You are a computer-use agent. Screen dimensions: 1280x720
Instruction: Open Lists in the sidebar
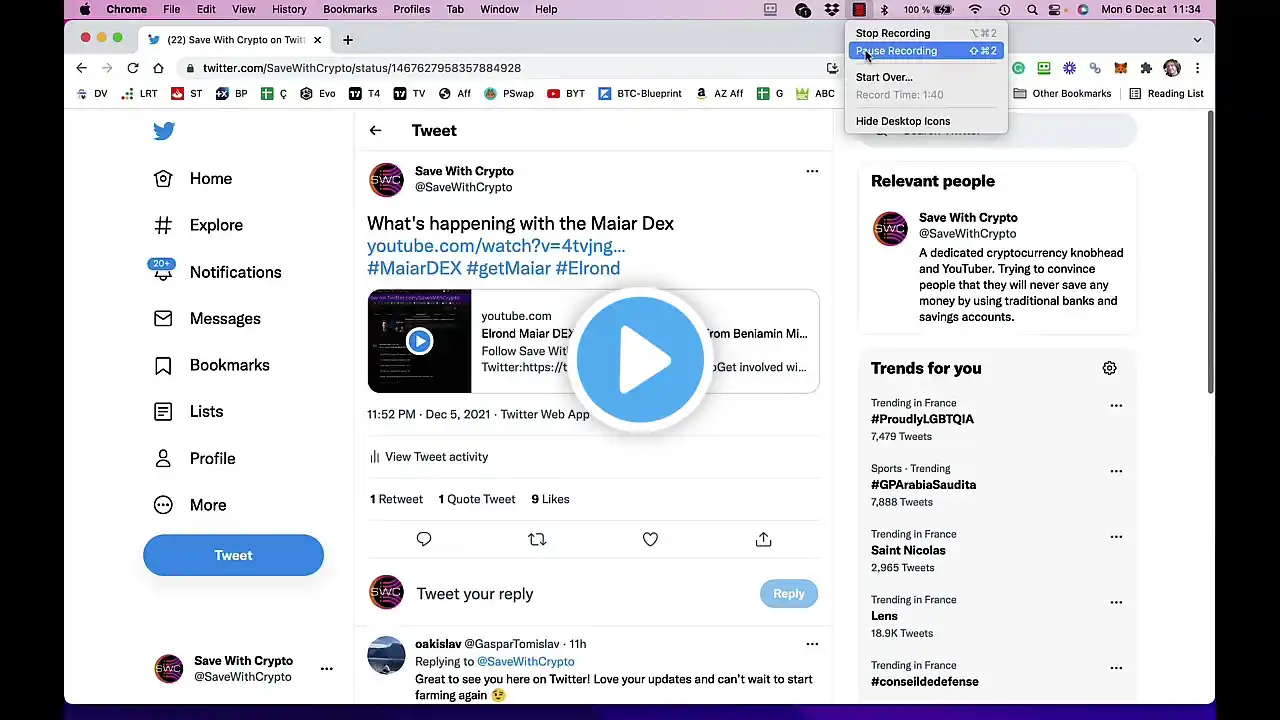point(188,412)
